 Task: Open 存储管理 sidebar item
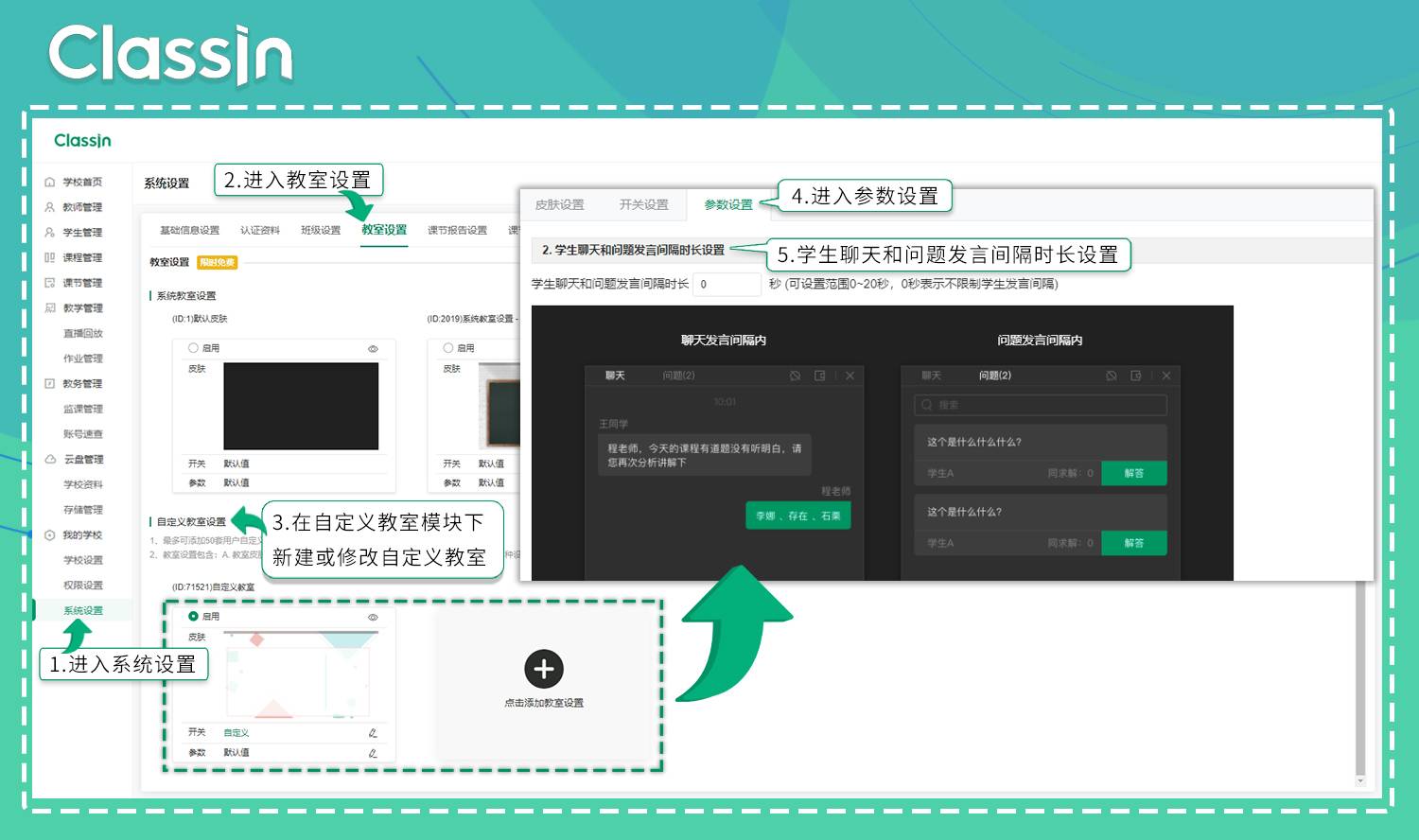[82, 510]
